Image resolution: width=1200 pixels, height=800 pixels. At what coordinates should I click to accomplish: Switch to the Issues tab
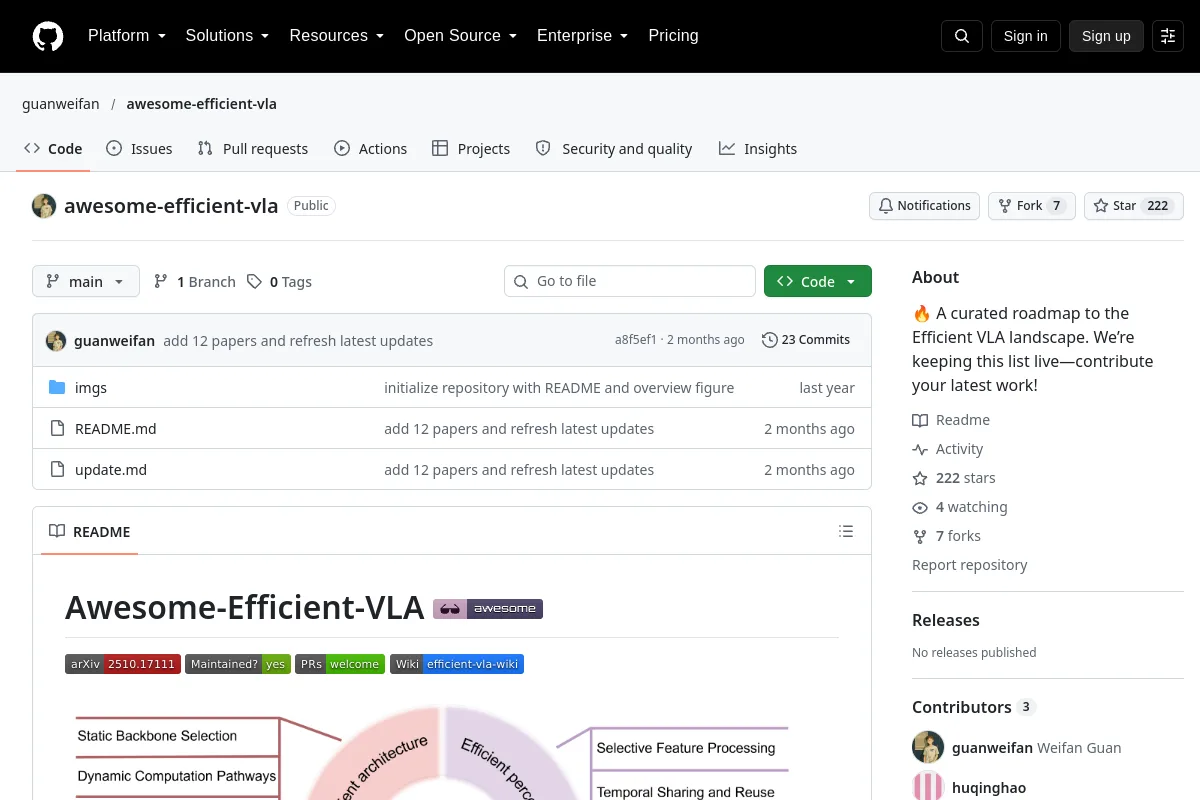pos(139,148)
